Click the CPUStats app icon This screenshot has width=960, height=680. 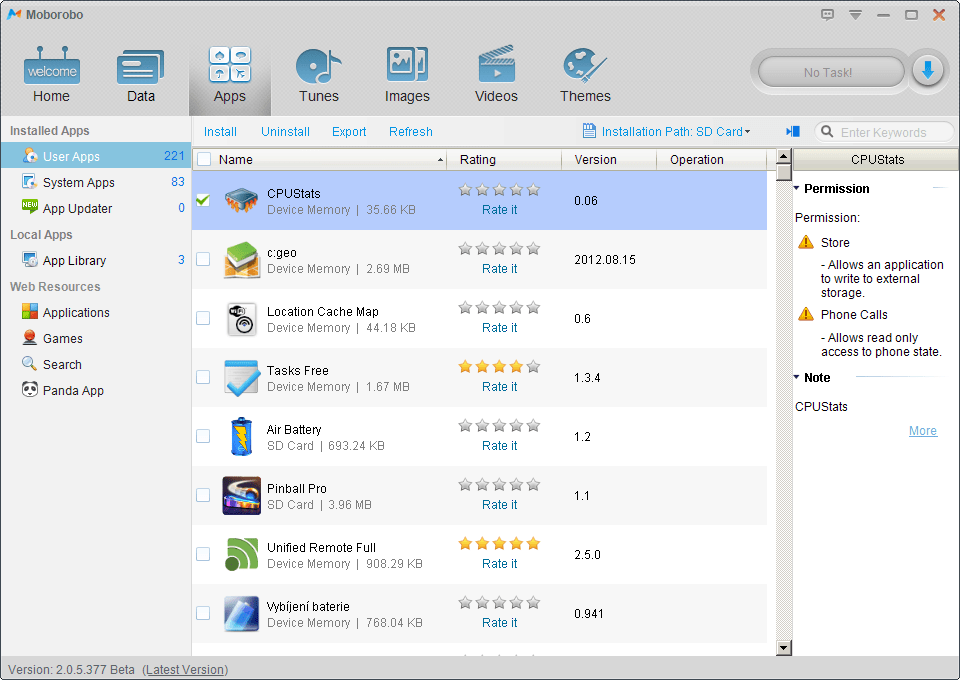241,200
